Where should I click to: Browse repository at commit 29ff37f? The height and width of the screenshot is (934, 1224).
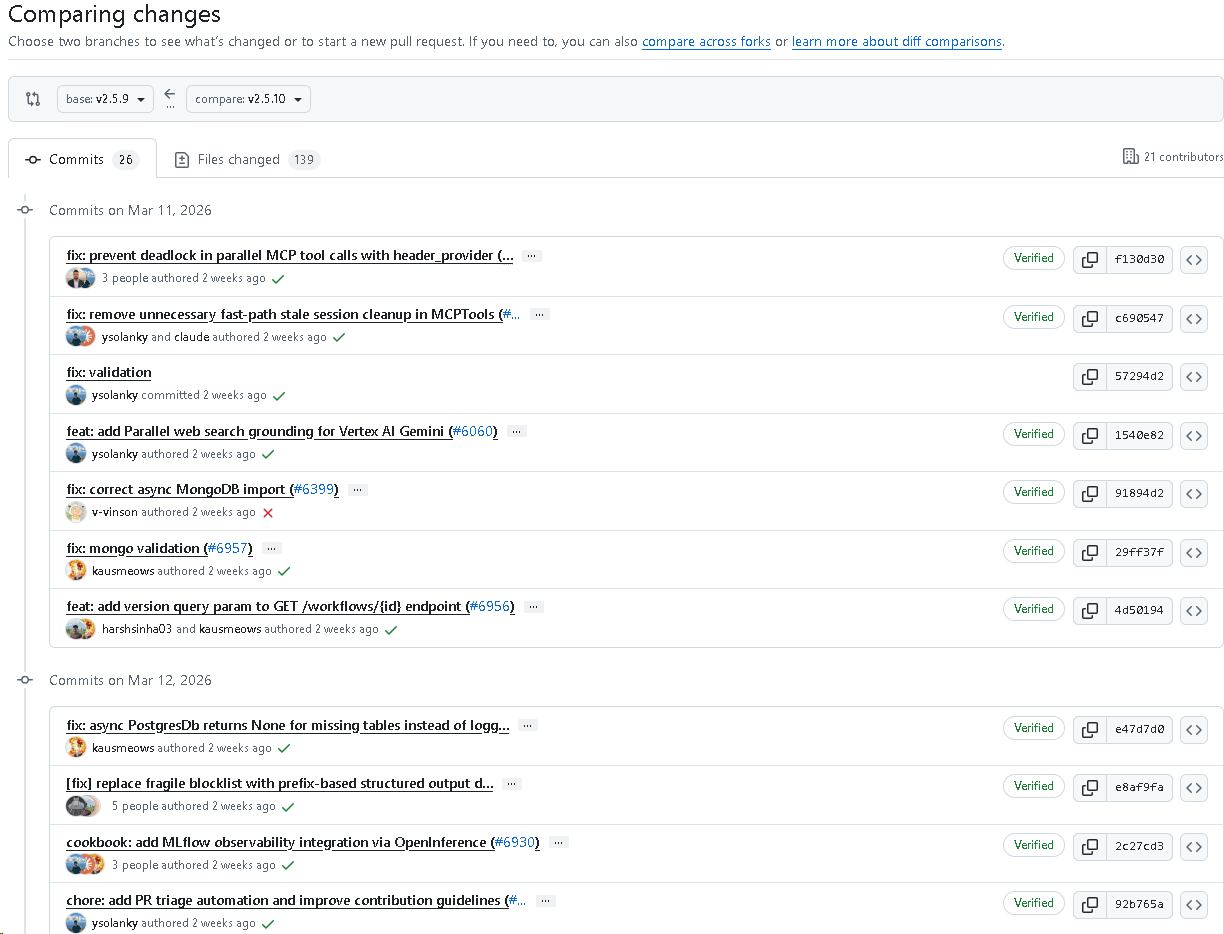[x=1194, y=553]
